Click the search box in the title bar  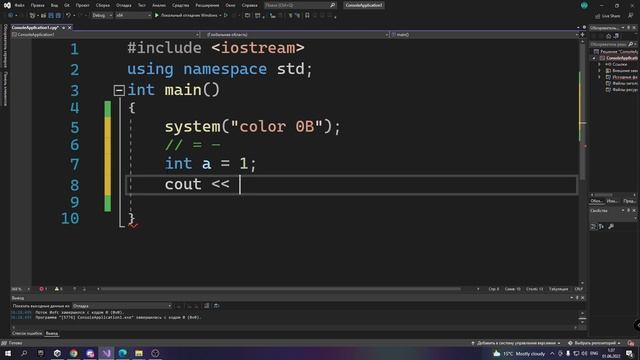point(300,5)
